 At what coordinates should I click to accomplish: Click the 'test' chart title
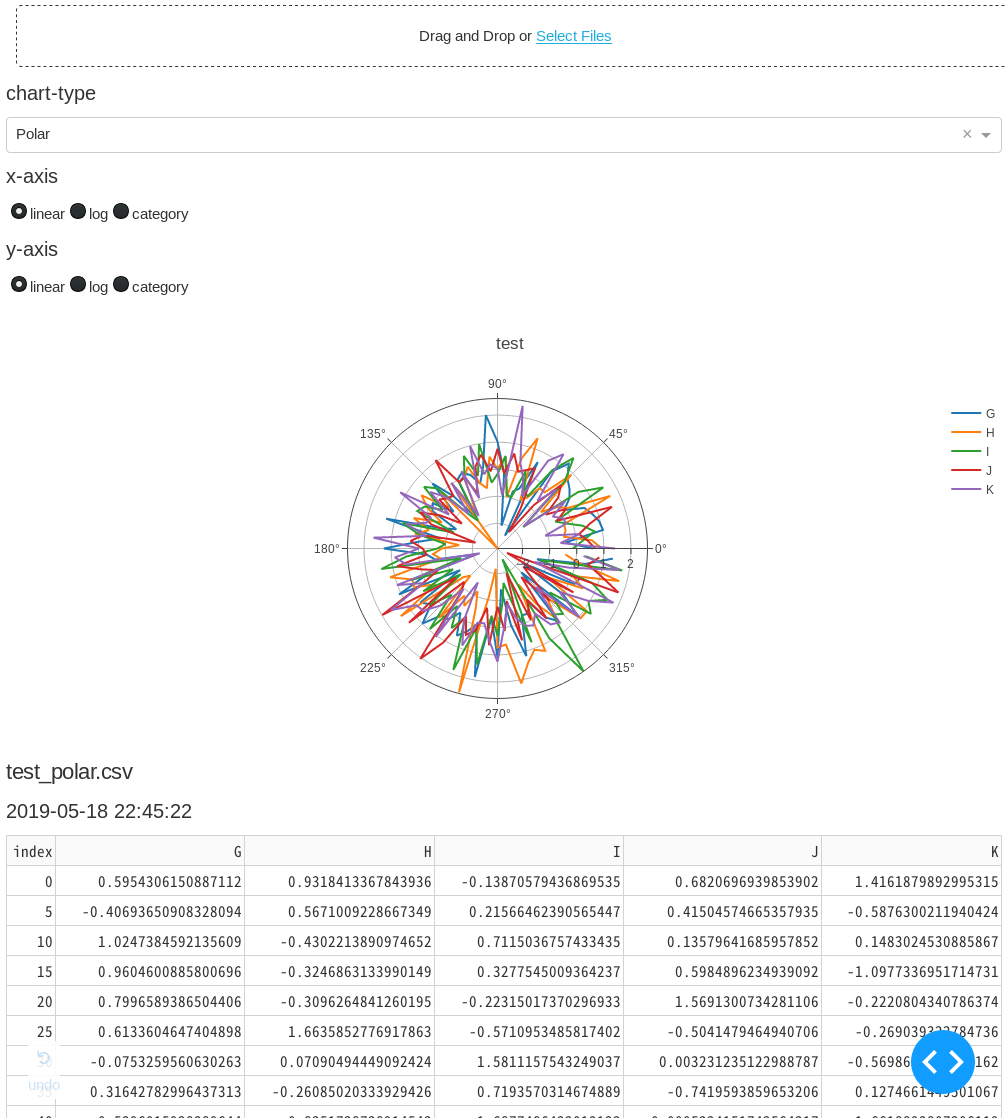click(x=509, y=344)
